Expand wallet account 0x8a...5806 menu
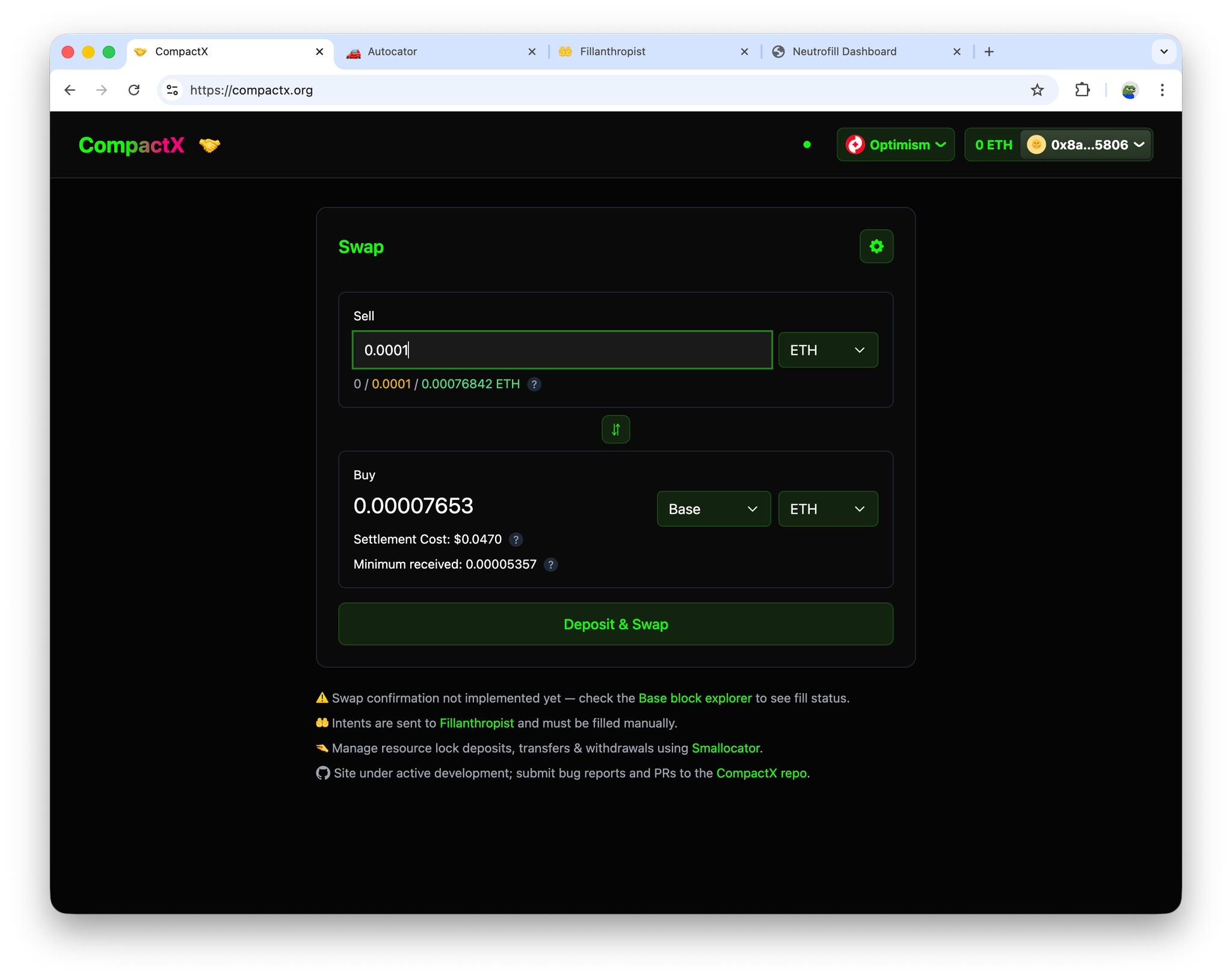Screen dimensions: 1232x980 (1086, 145)
